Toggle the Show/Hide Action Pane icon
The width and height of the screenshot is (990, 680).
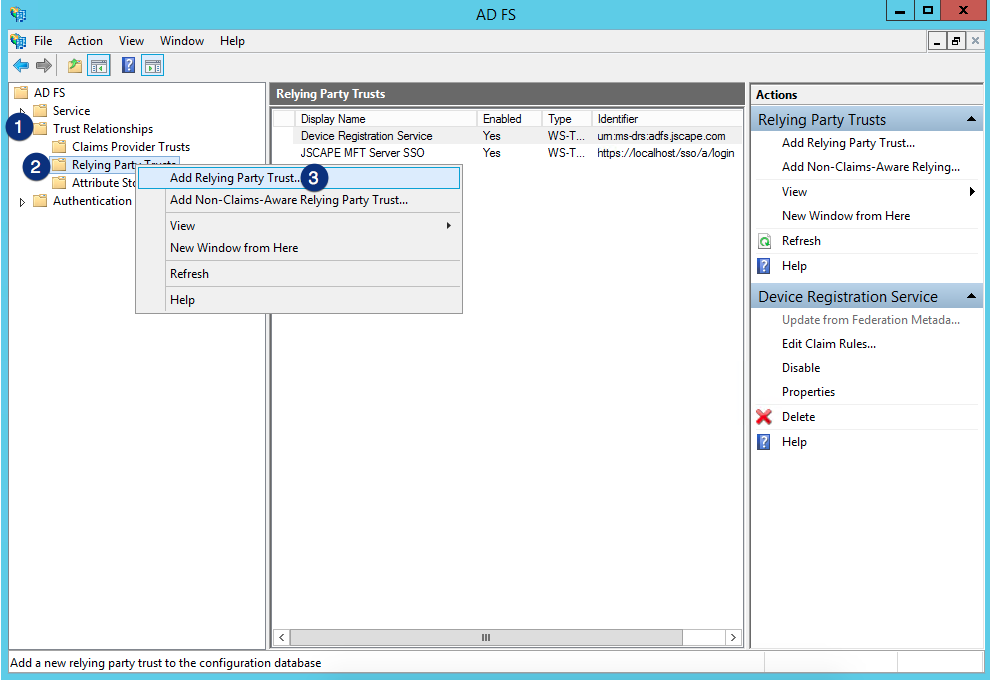tap(152, 66)
